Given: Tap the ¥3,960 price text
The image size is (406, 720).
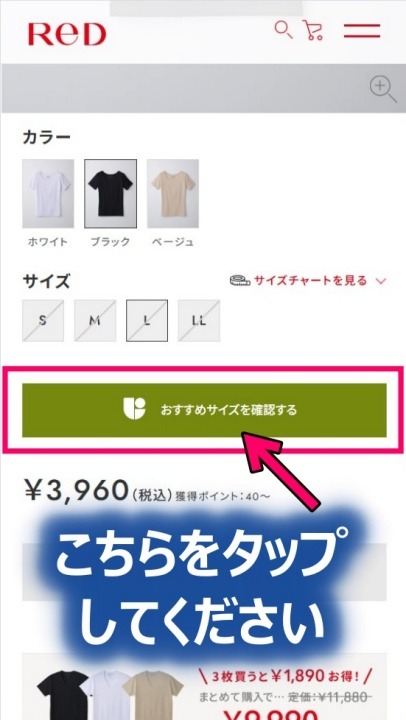Looking at the screenshot, I should (x=76, y=490).
